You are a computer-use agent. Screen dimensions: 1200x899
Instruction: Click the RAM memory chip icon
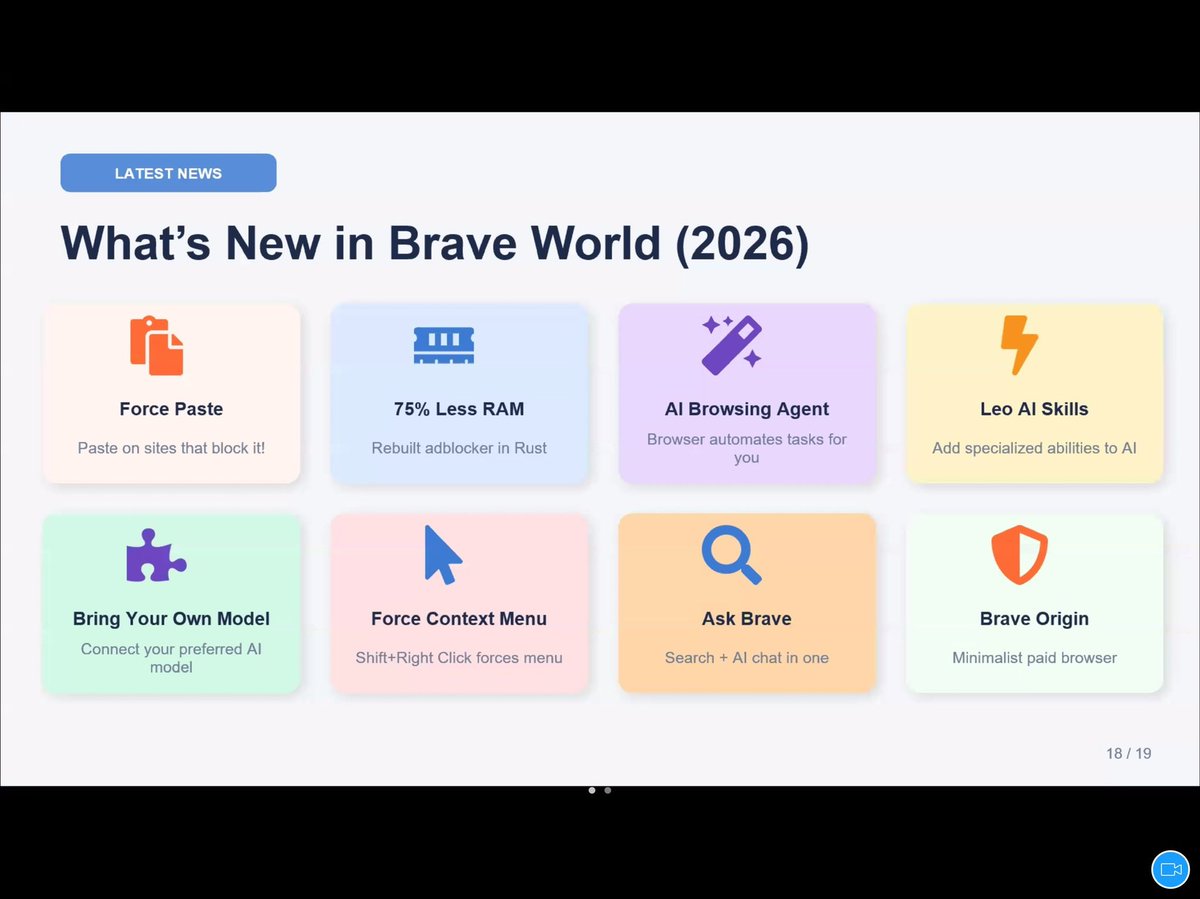click(444, 345)
